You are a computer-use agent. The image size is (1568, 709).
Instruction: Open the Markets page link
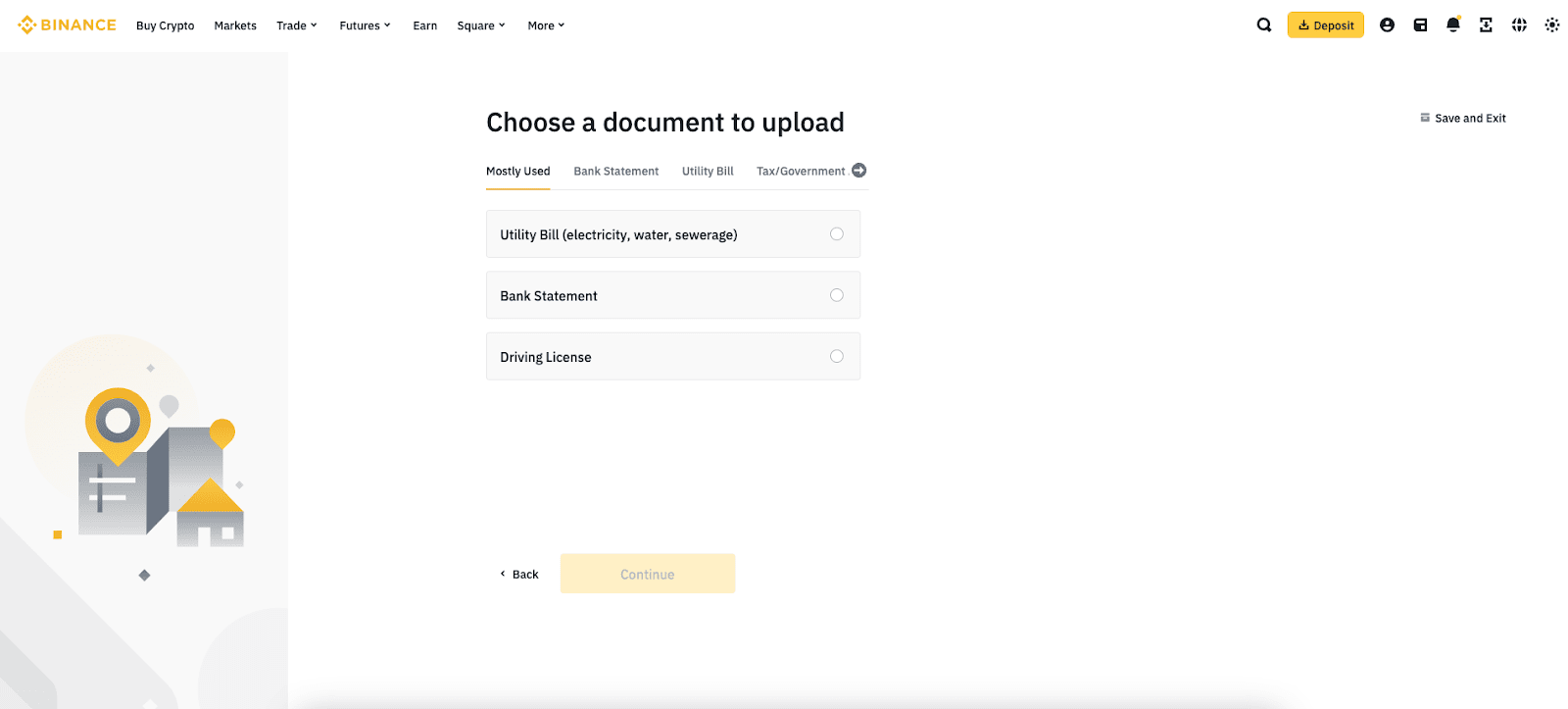point(235,25)
